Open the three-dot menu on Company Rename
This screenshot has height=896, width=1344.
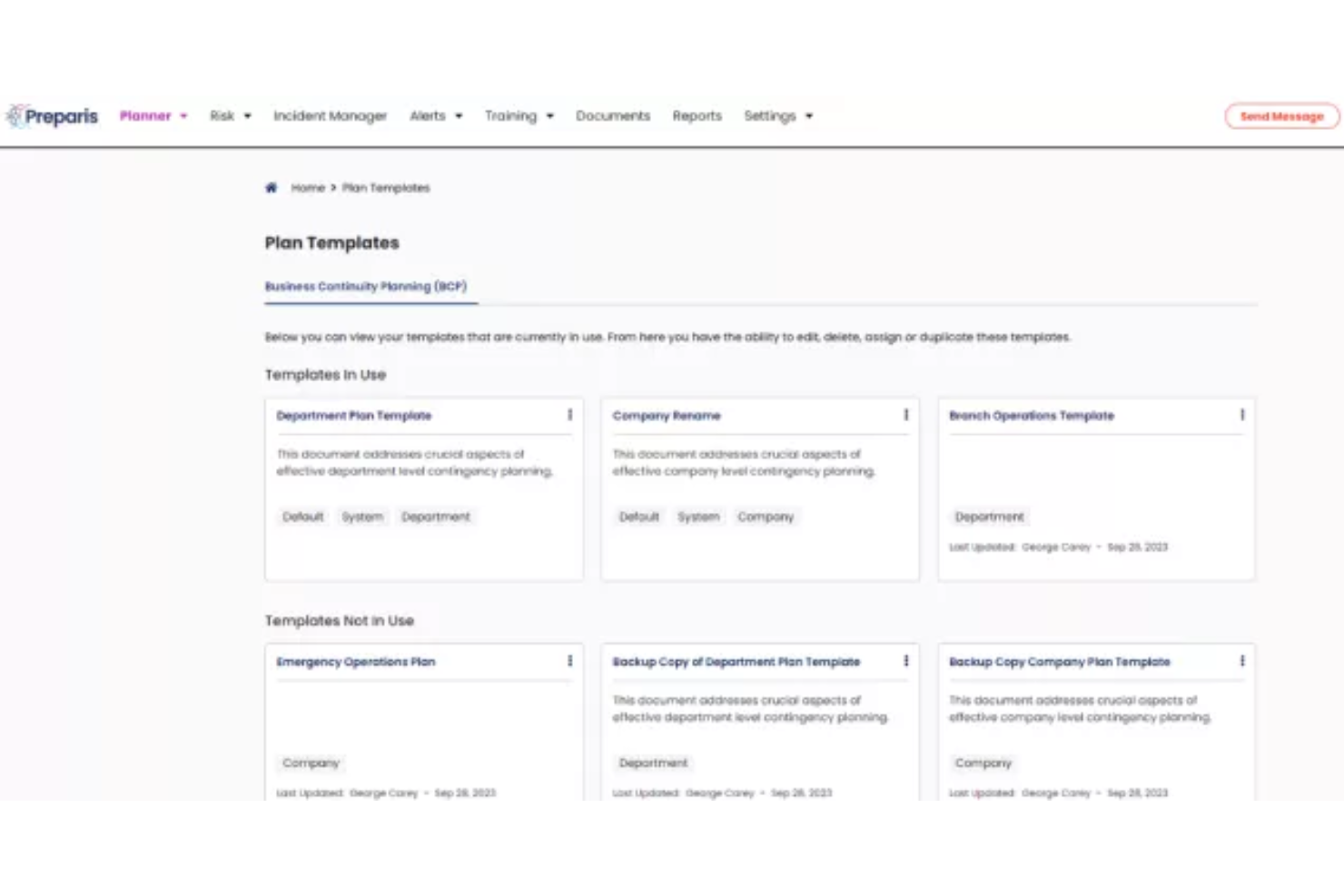[x=905, y=415]
